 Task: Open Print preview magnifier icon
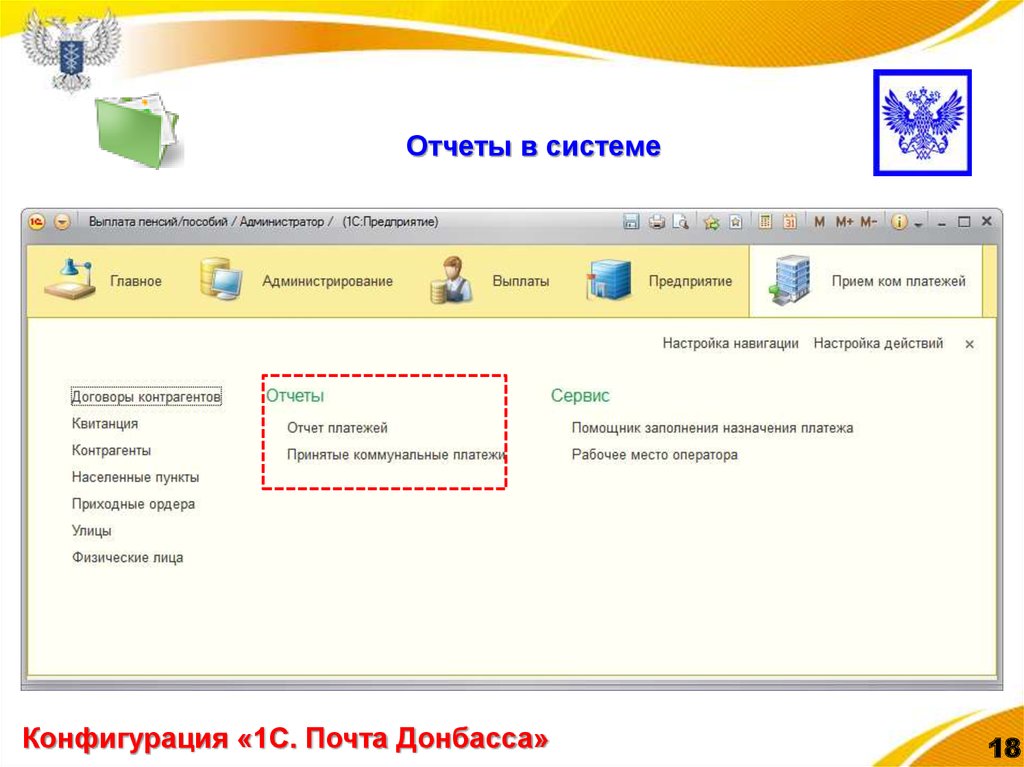681,222
